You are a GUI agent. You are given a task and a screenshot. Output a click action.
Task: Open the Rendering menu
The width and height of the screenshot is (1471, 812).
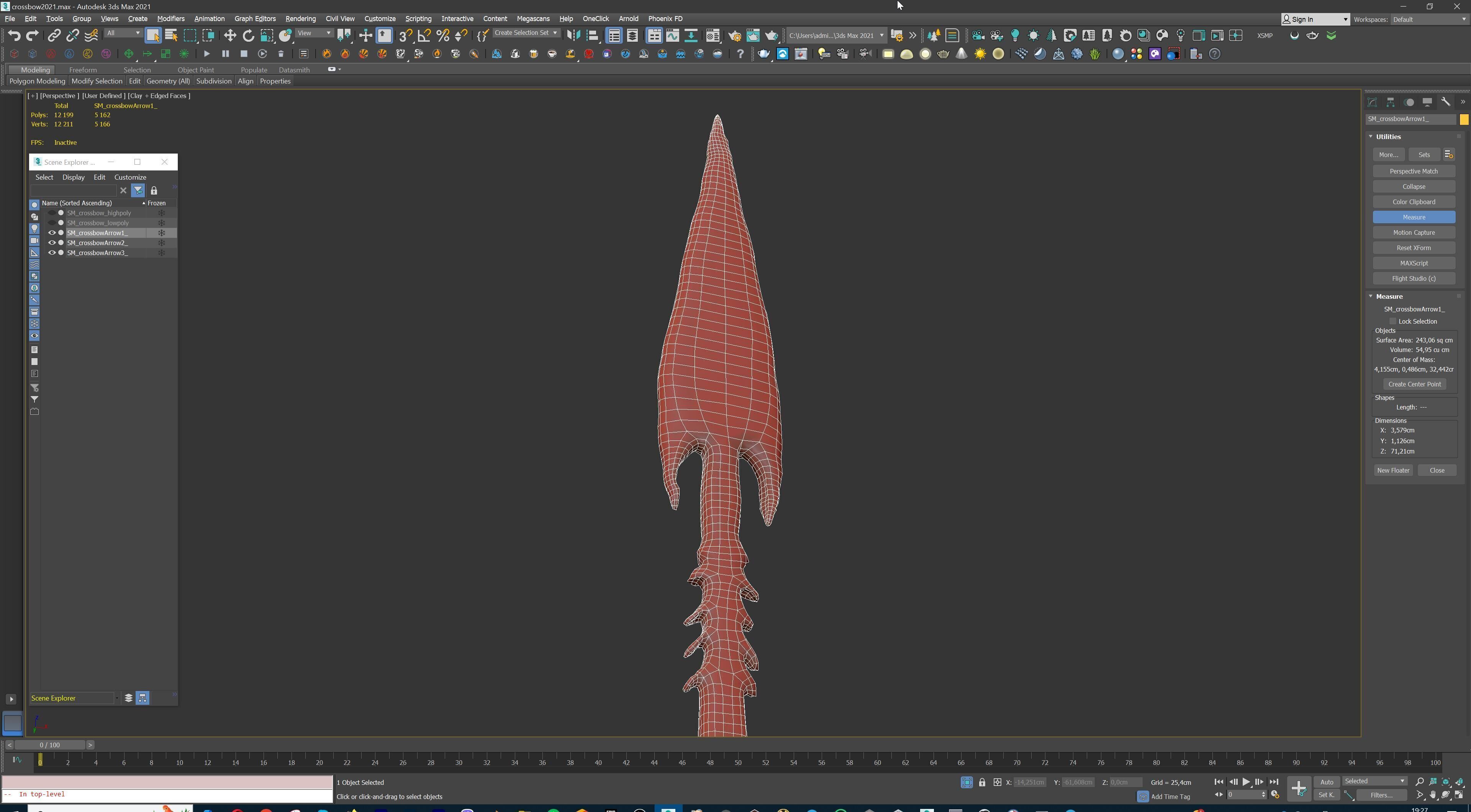click(300, 19)
